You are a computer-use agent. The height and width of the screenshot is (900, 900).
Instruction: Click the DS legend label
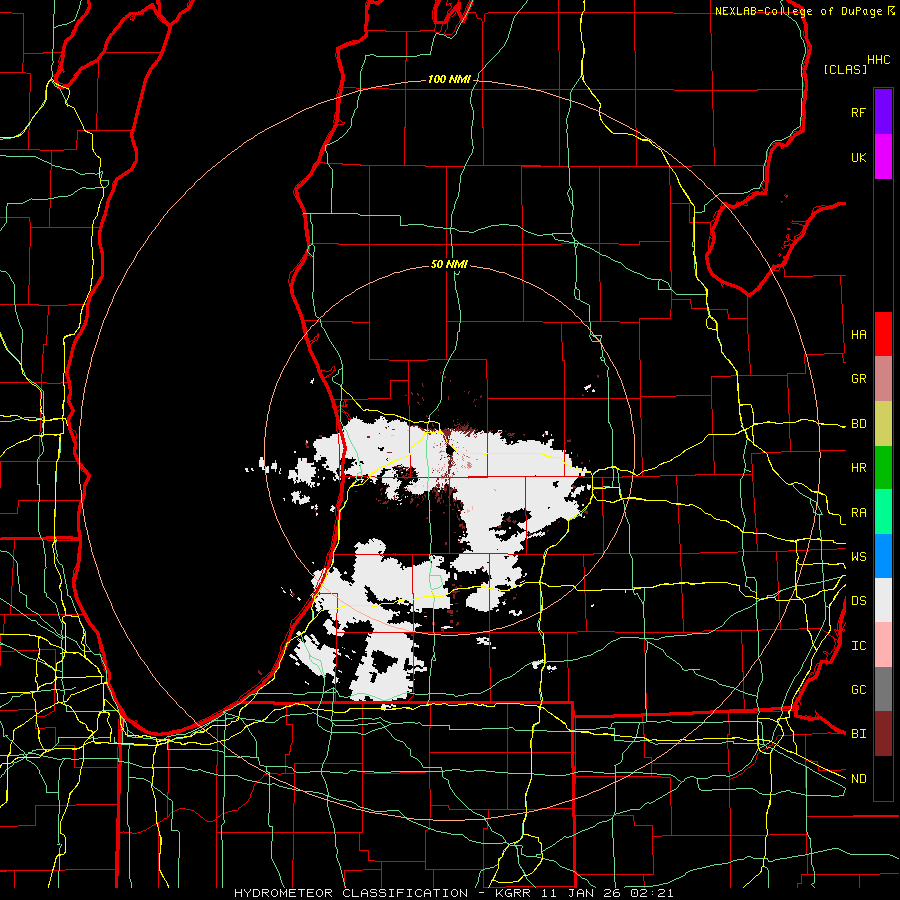click(858, 601)
